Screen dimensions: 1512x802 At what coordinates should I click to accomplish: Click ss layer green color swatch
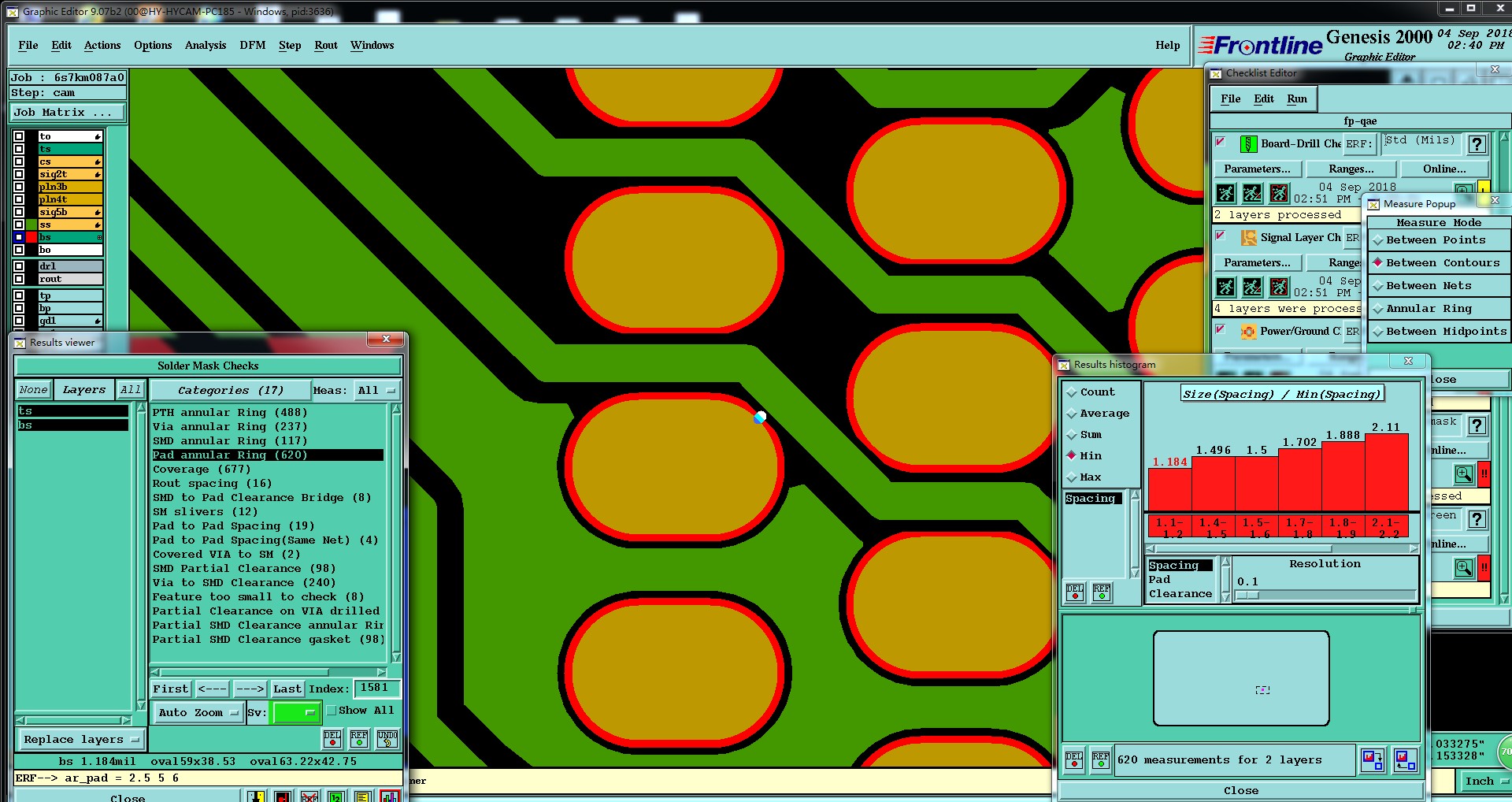pos(32,225)
